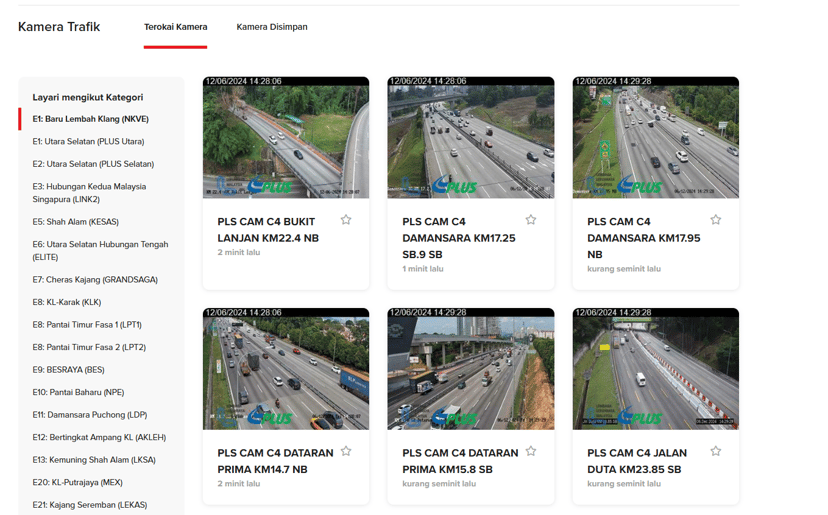This screenshot has height=515, width=828.
Task: Open the Kamera Disimpan tab
Action: coord(272,27)
